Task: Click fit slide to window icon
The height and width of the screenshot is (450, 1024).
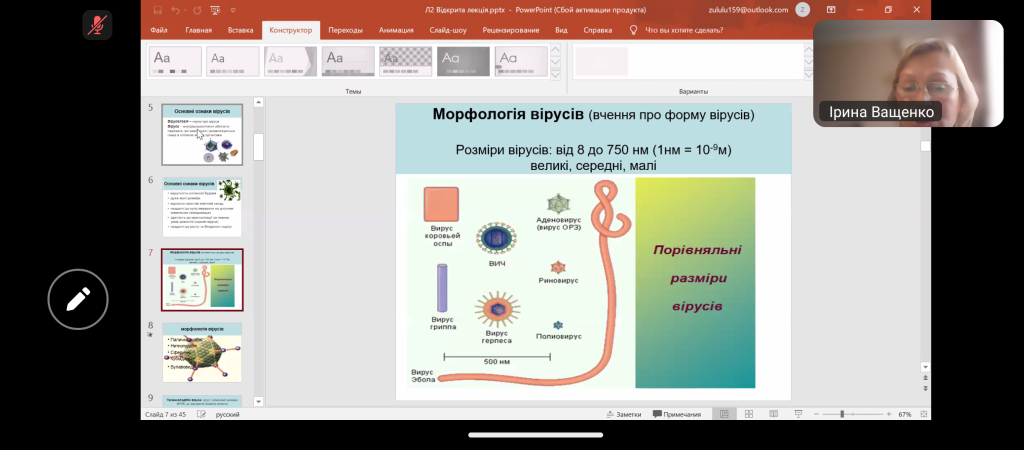Action: point(923,414)
